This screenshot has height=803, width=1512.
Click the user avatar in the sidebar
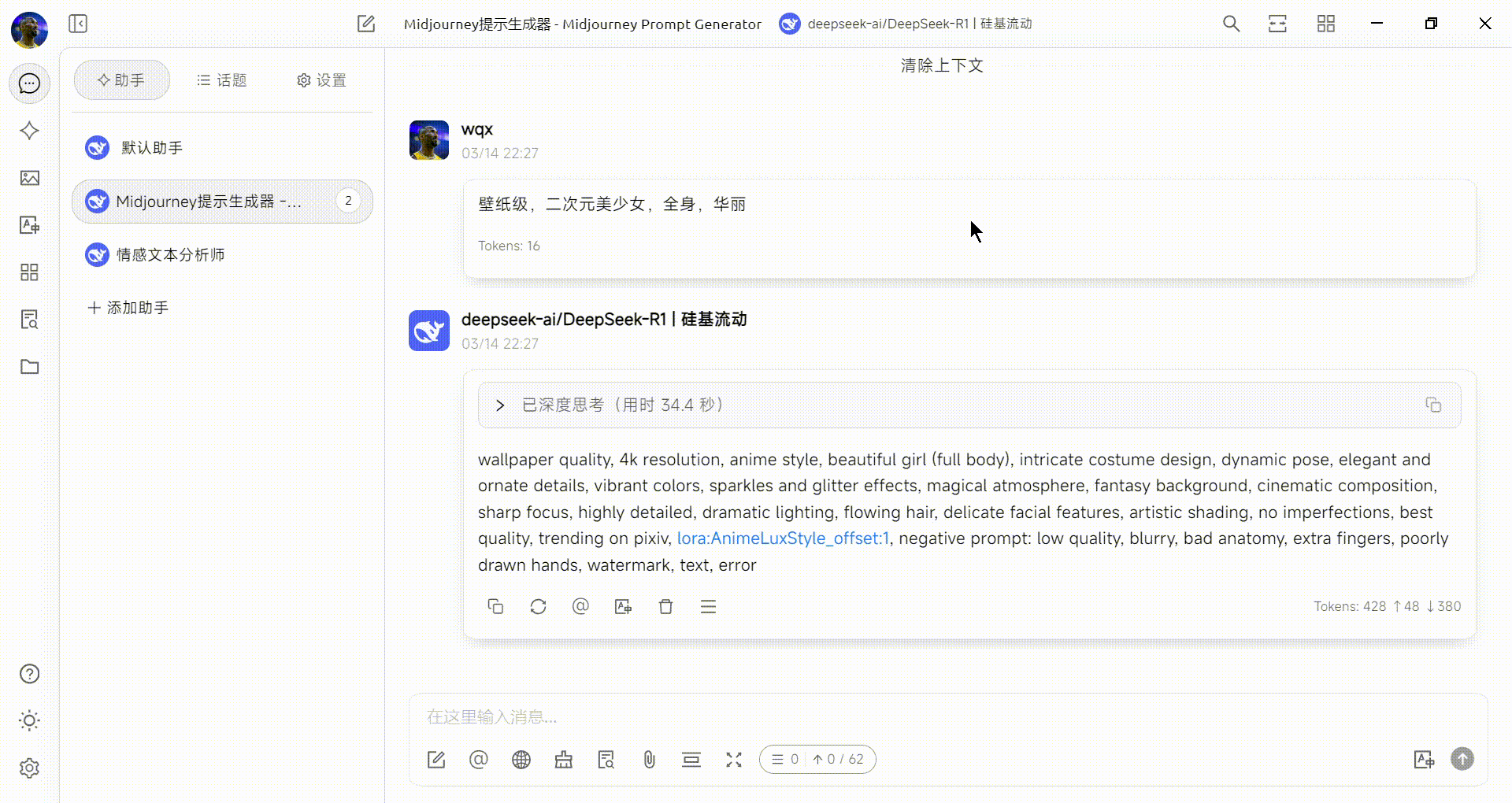(x=29, y=30)
